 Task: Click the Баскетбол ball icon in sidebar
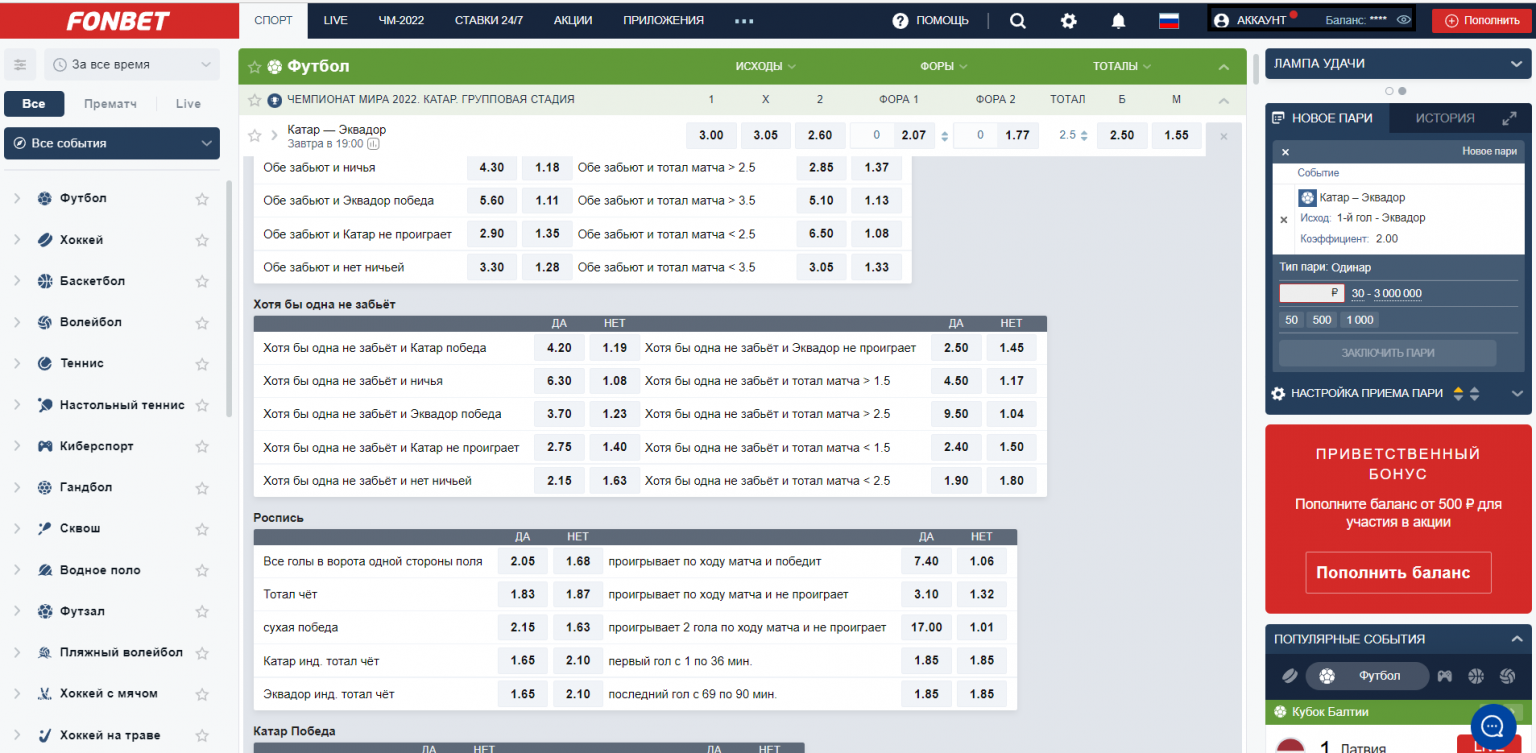pyautogui.click(x=44, y=281)
